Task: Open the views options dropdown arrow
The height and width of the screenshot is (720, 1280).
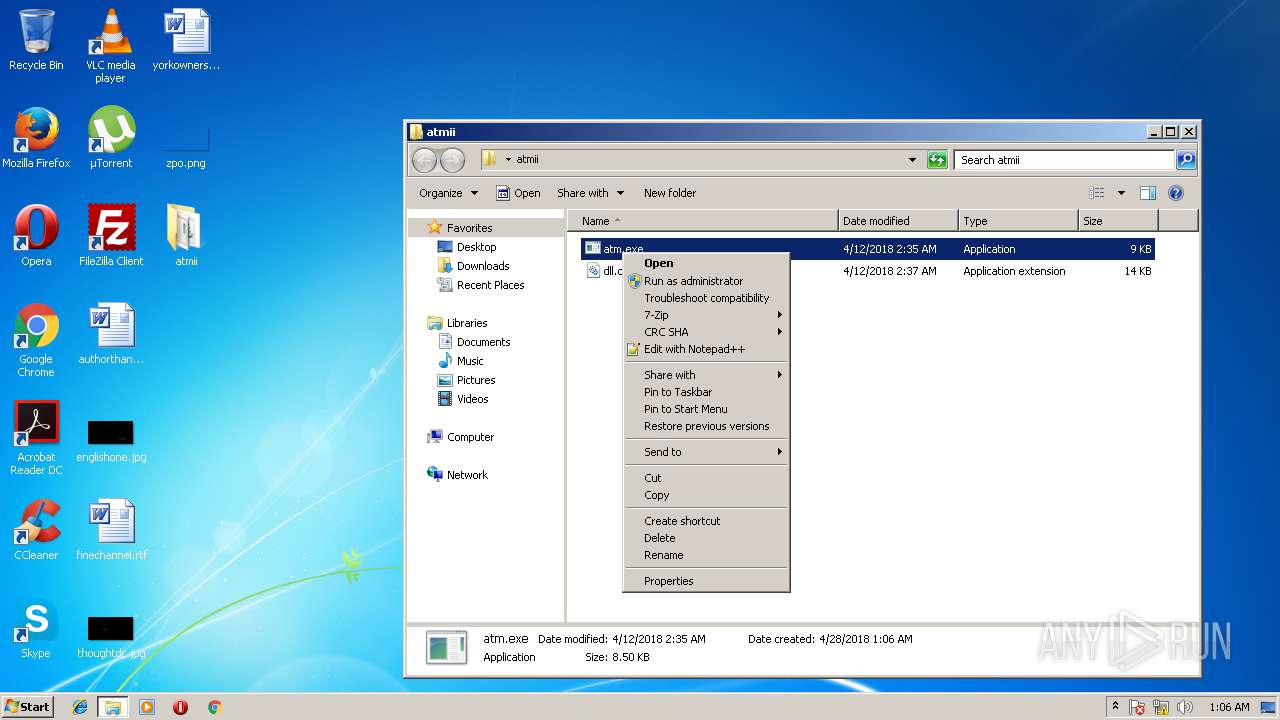Action: [1121, 193]
